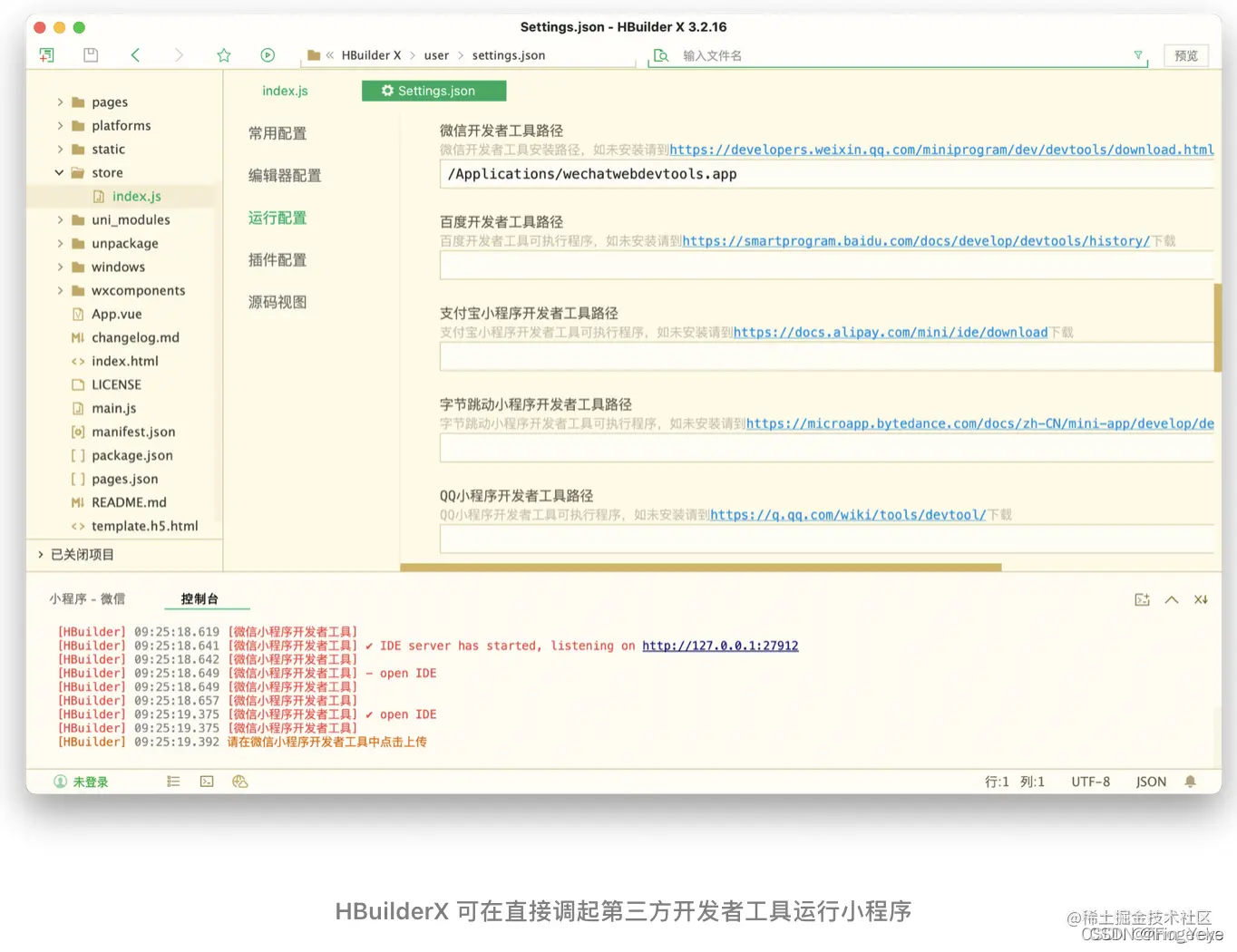Open main.js in file tree
This screenshot has width=1237, height=952.
pos(113,409)
